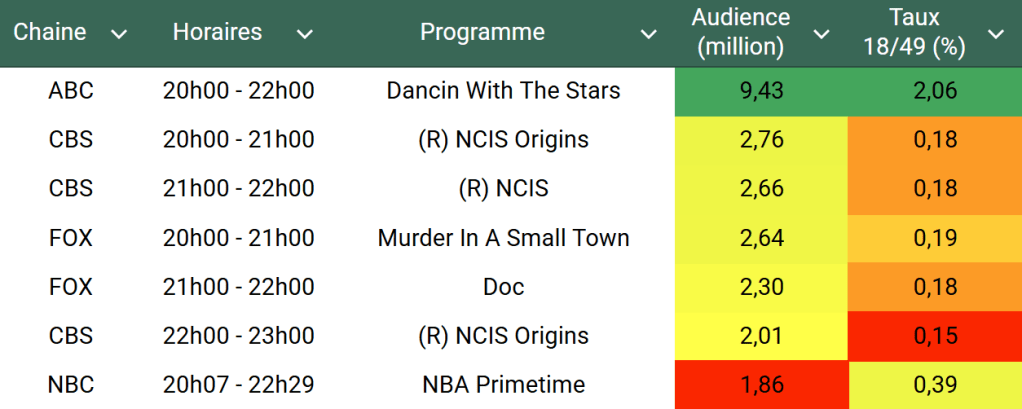The image size is (1022, 409).
Task: Expand the Horaires column filter arrow
Action: (x=305, y=34)
